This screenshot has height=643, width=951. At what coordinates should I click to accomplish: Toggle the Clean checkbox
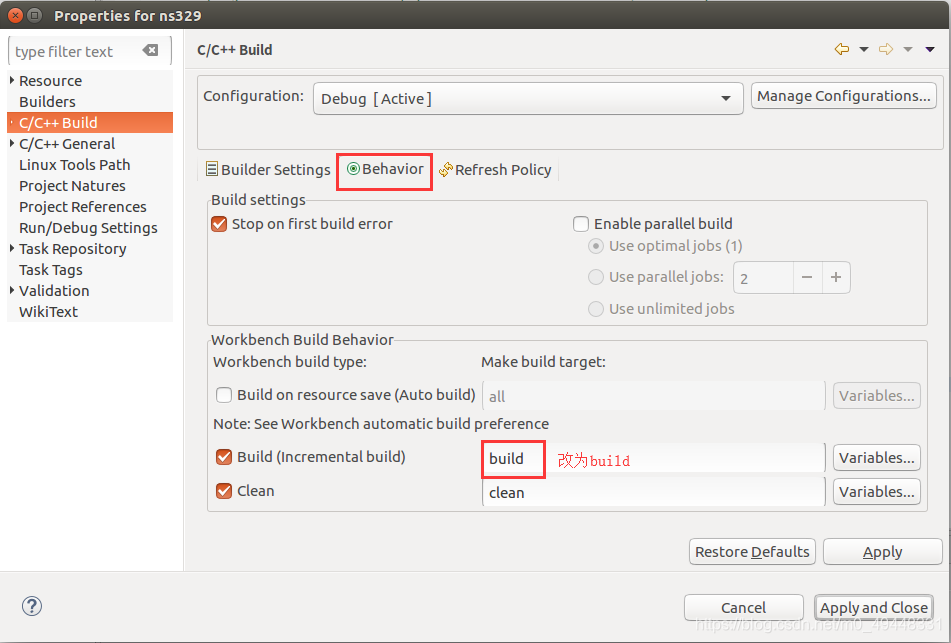[x=224, y=491]
